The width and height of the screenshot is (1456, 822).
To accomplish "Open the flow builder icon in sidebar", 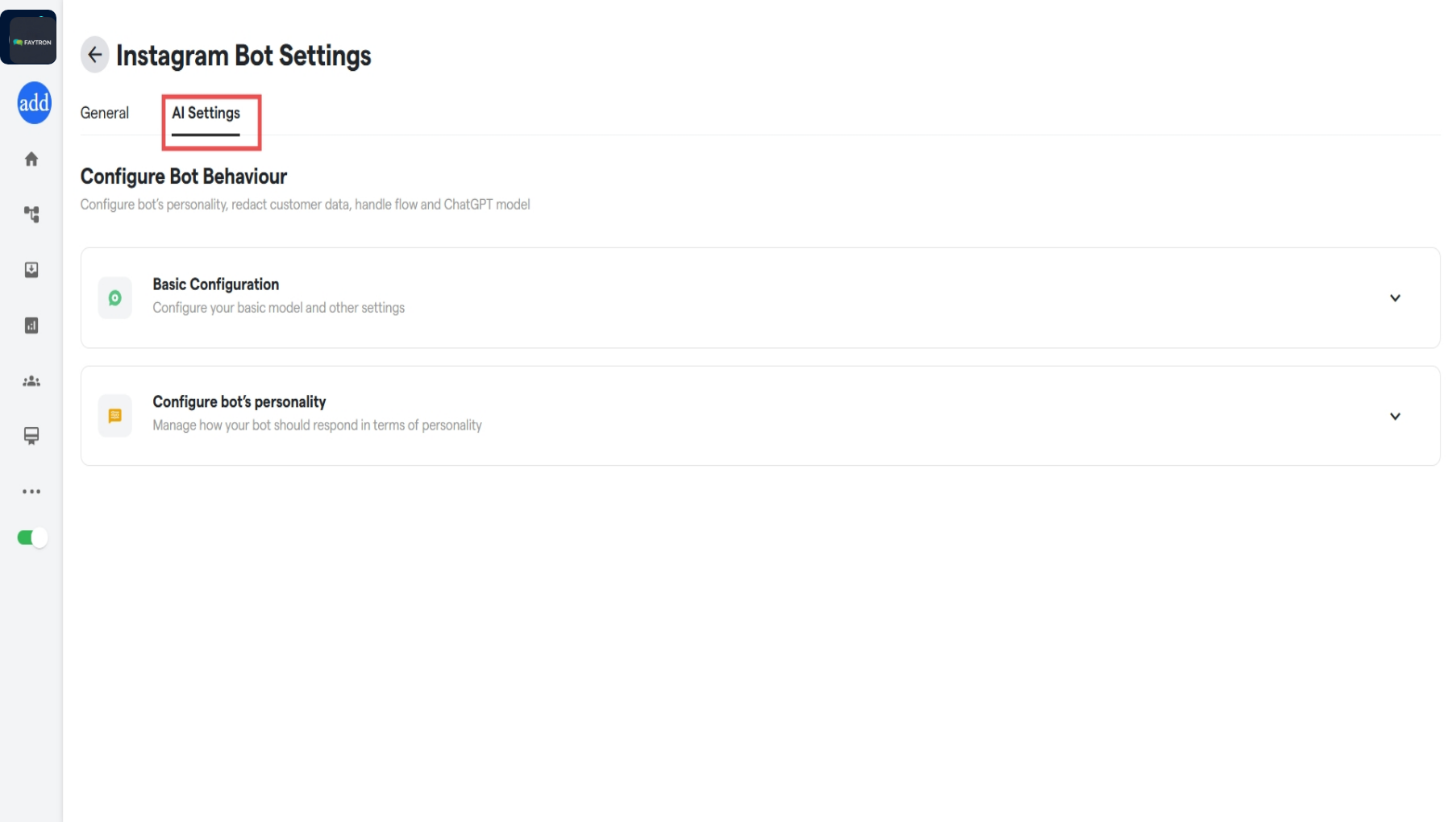I will pyautogui.click(x=31, y=214).
